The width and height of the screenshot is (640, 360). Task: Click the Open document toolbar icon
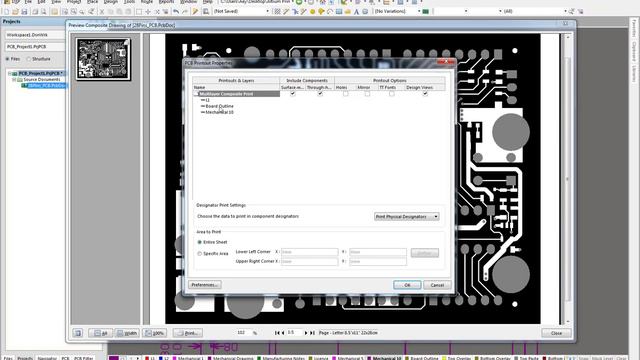15,12
